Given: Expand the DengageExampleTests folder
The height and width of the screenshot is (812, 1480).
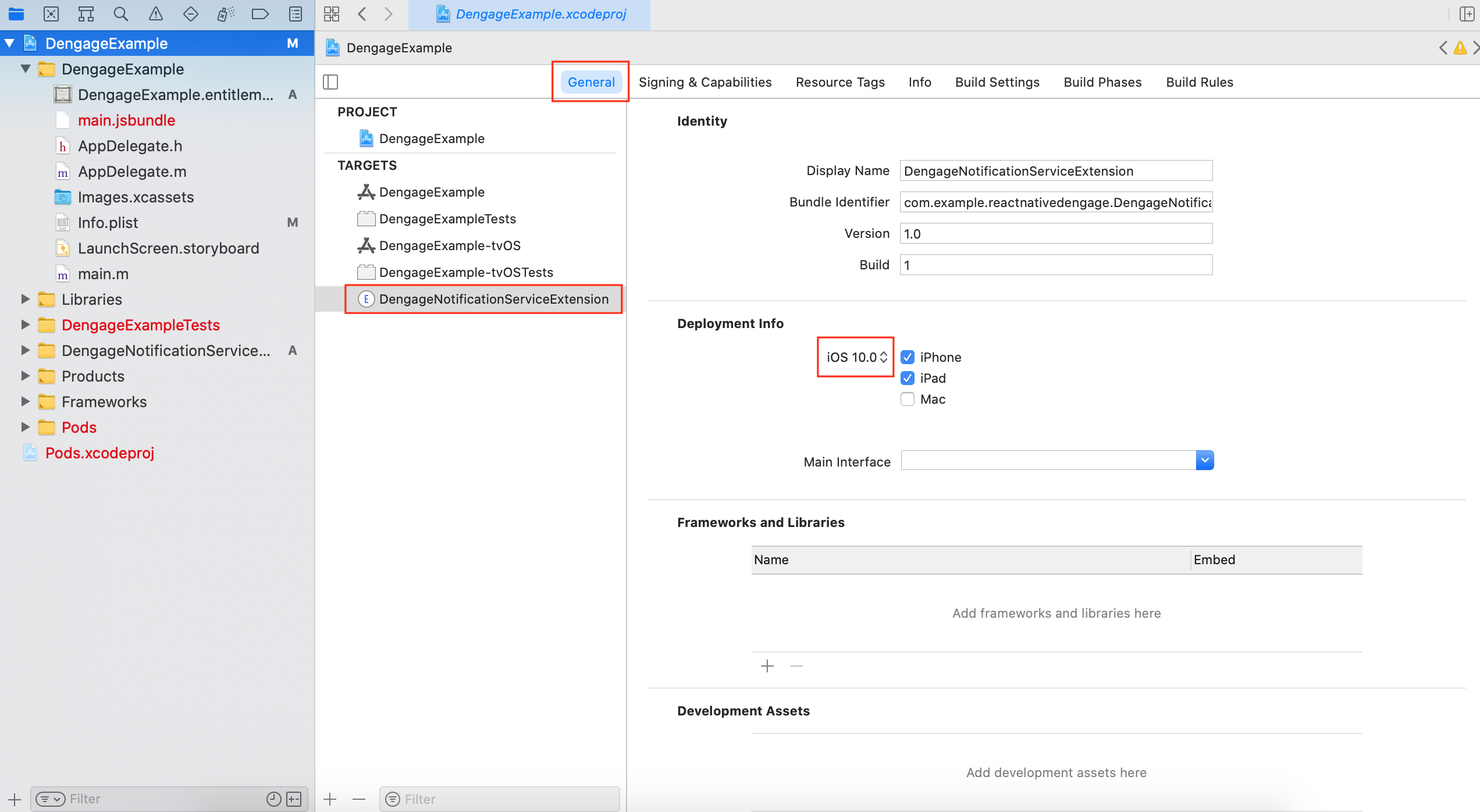Looking at the screenshot, I should [x=26, y=325].
